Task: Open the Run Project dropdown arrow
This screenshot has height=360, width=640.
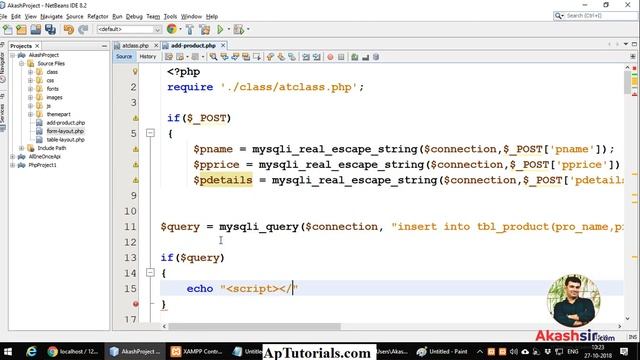Action: click(x=228, y=29)
